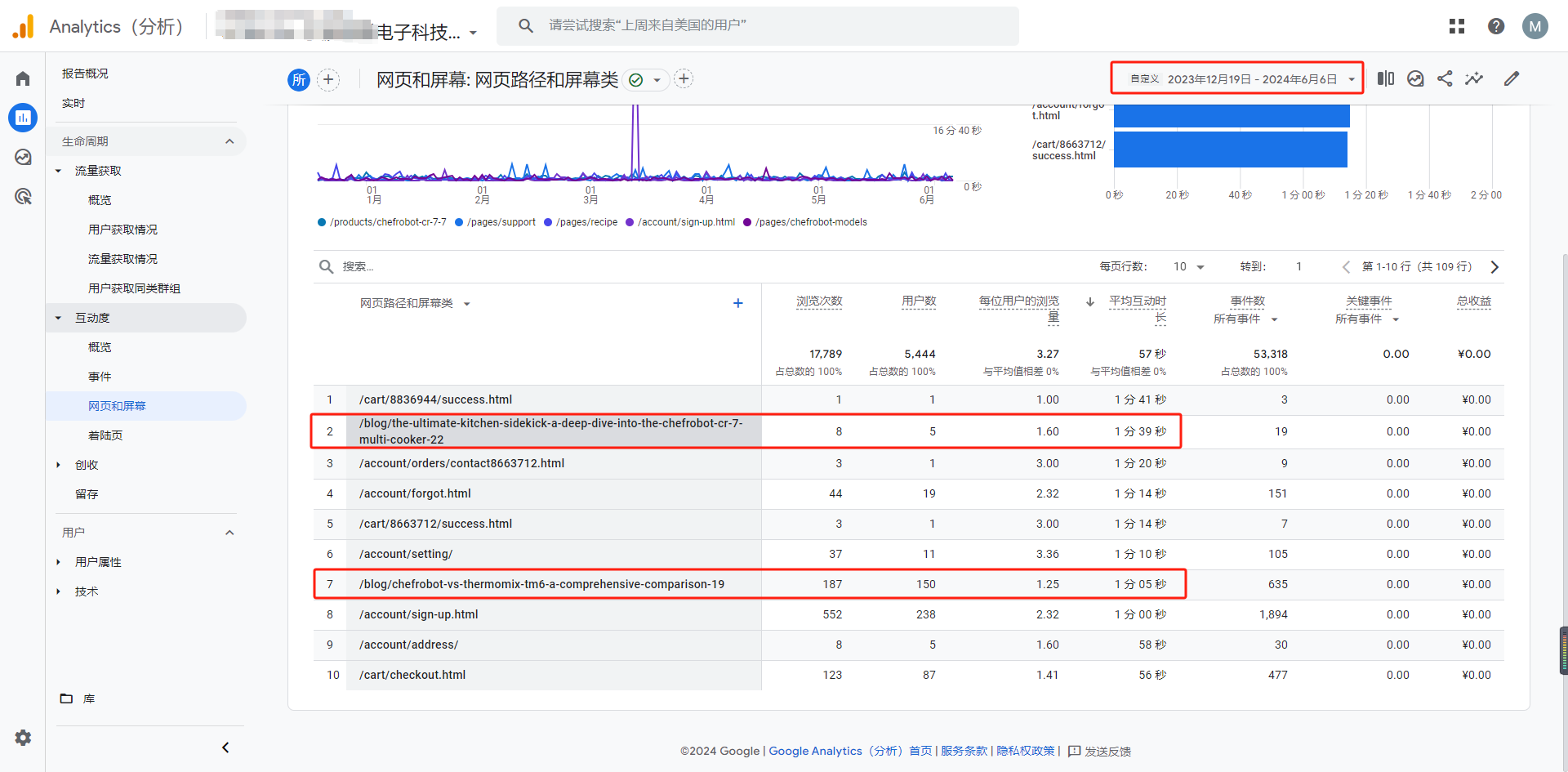Open 网页路径和屏幕类 dimension dropdown
The width and height of the screenshot is (1568, 772).
[415, 304]
